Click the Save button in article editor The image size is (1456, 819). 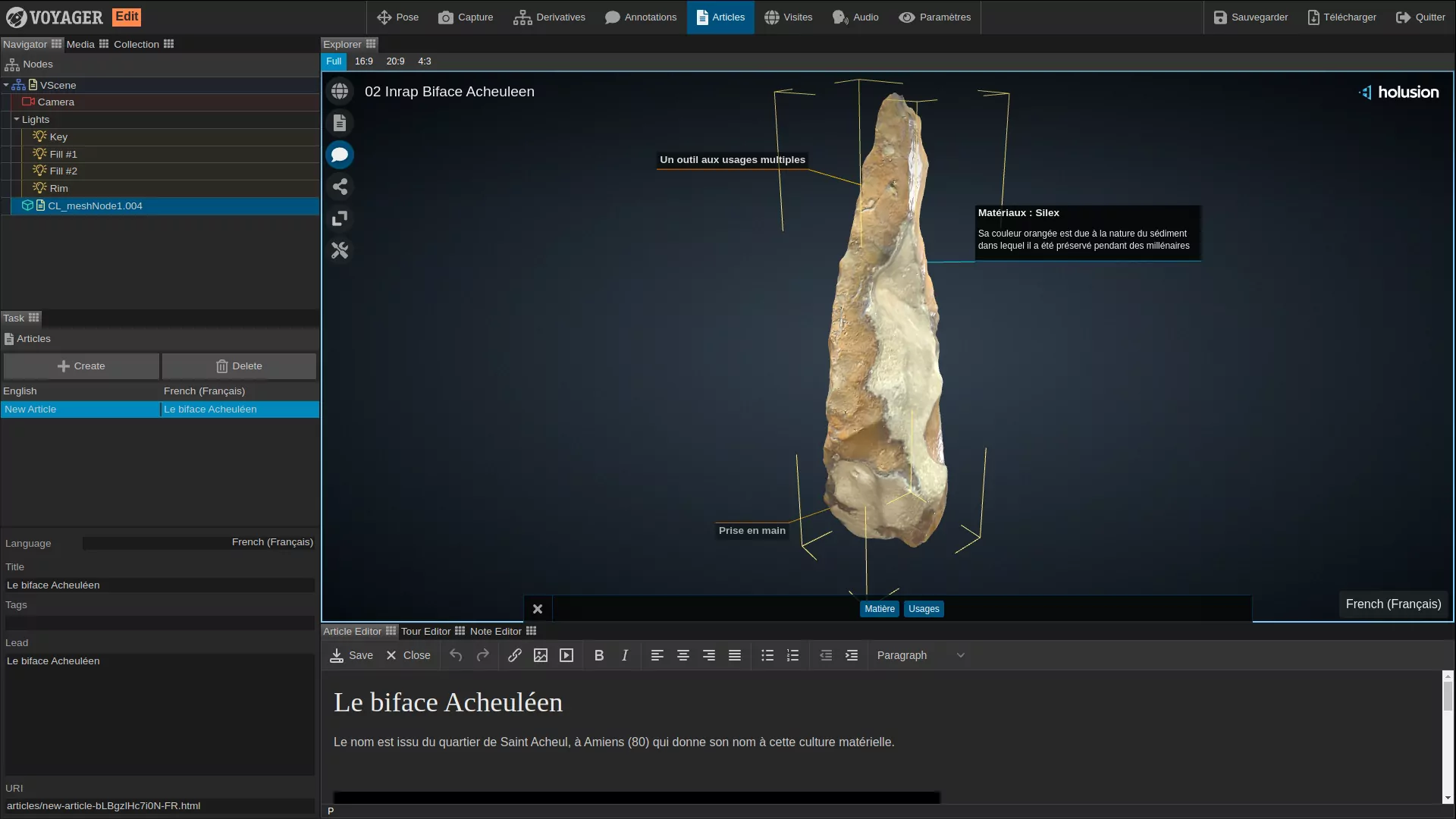tap(351, 655)
